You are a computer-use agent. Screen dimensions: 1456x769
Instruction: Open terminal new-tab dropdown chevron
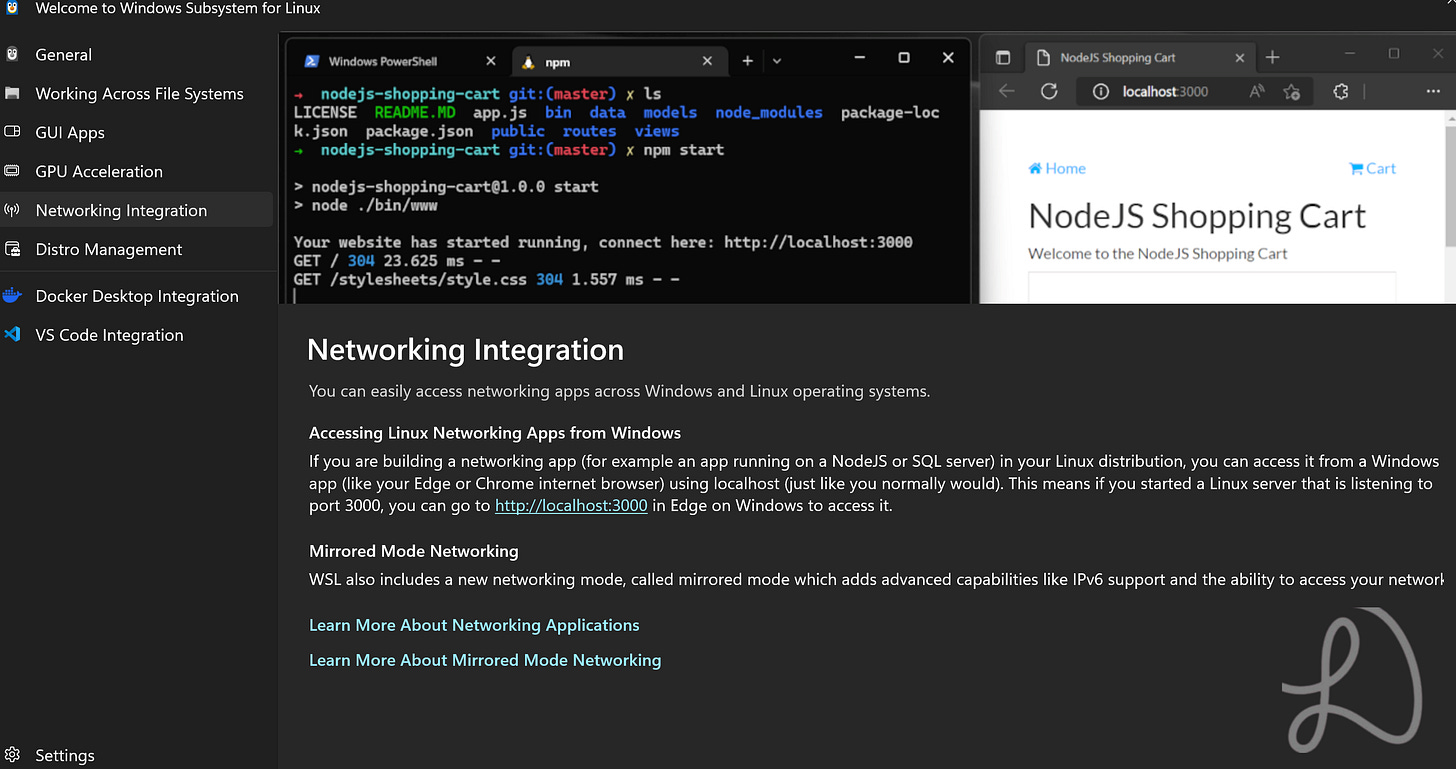(777, 61)
